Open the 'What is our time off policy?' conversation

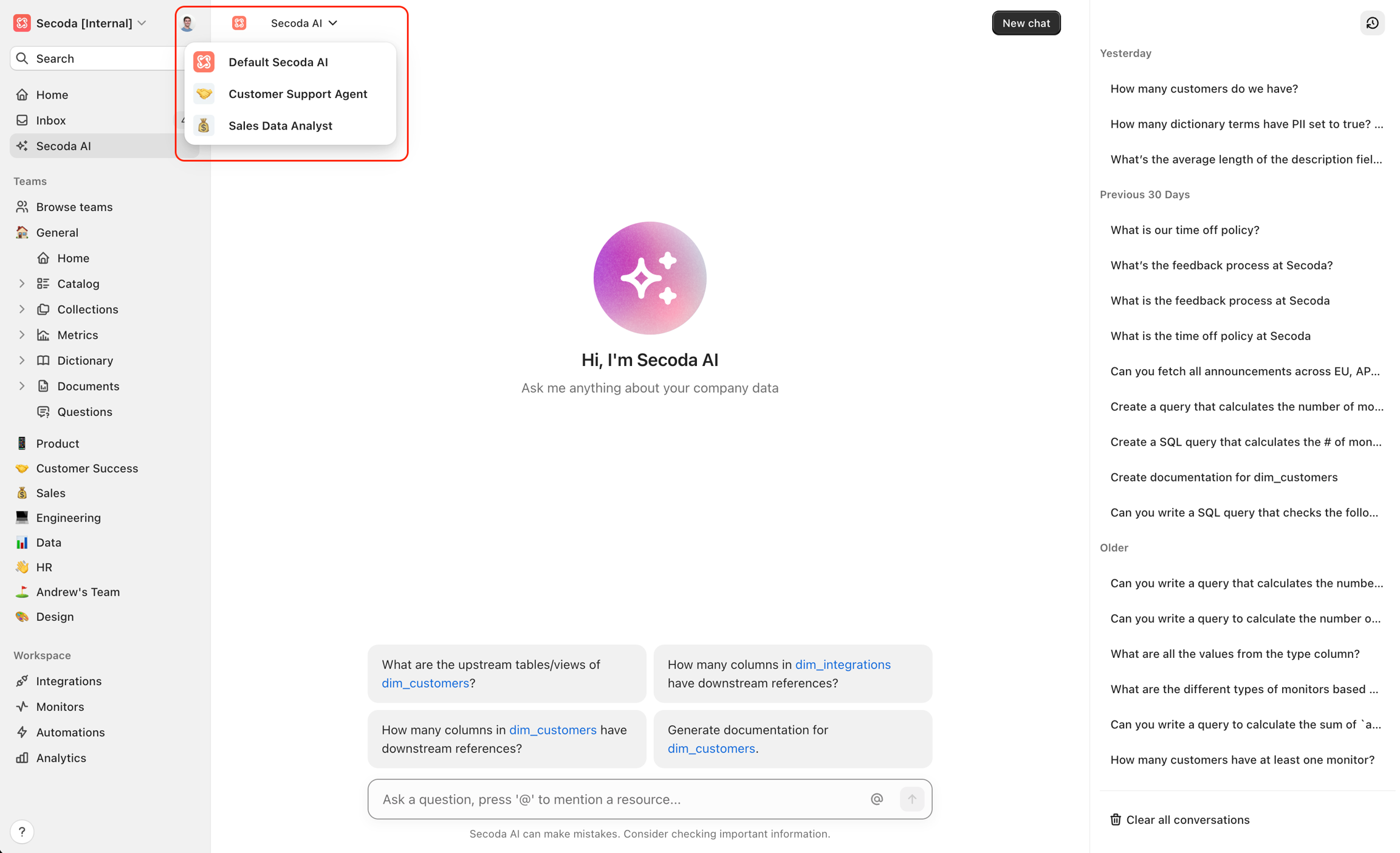pos(1184,230)
